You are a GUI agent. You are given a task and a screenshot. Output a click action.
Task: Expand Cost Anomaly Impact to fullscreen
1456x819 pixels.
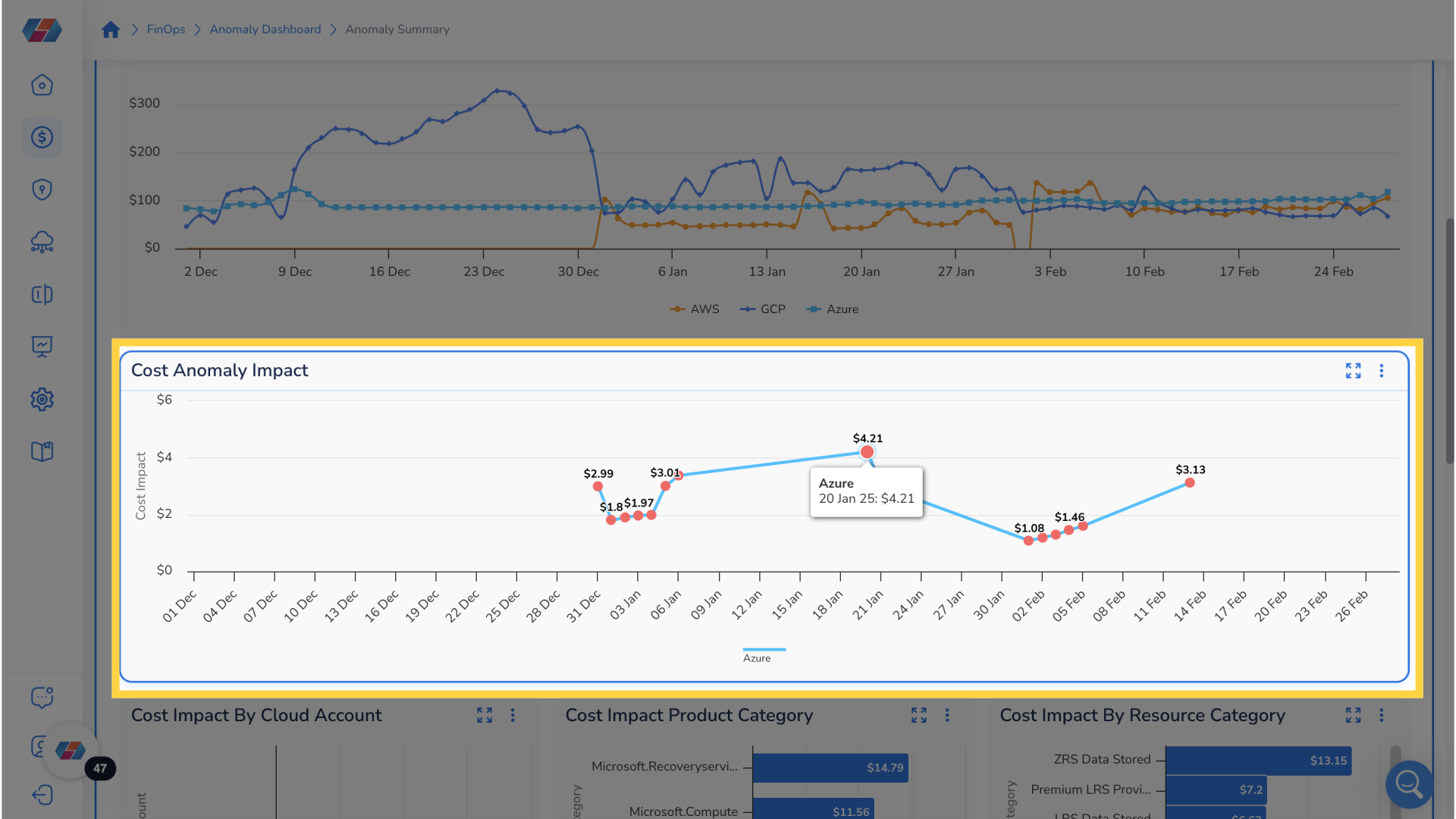click(x=1353, y=371)
